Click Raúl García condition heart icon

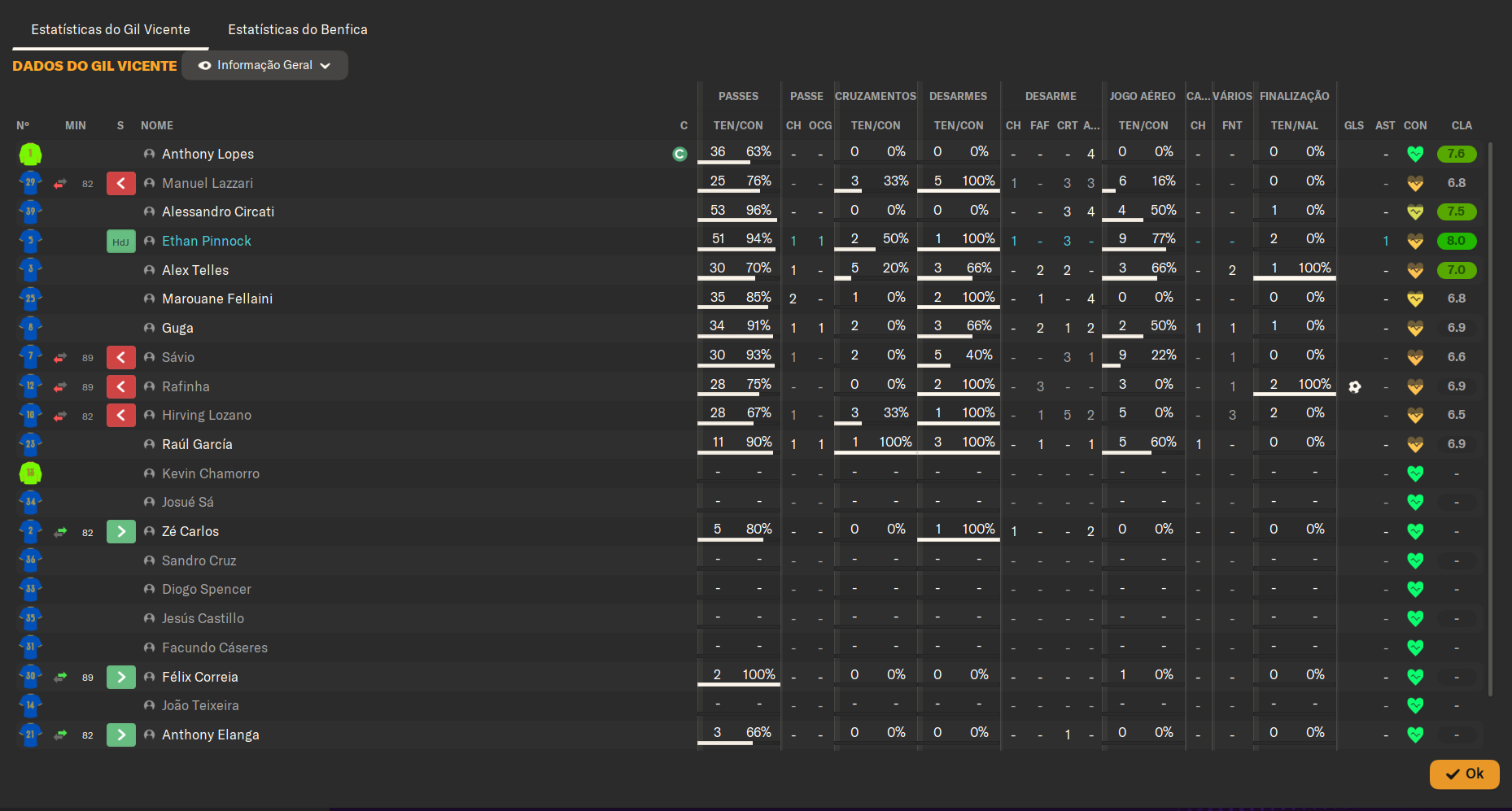[1415, 444]
